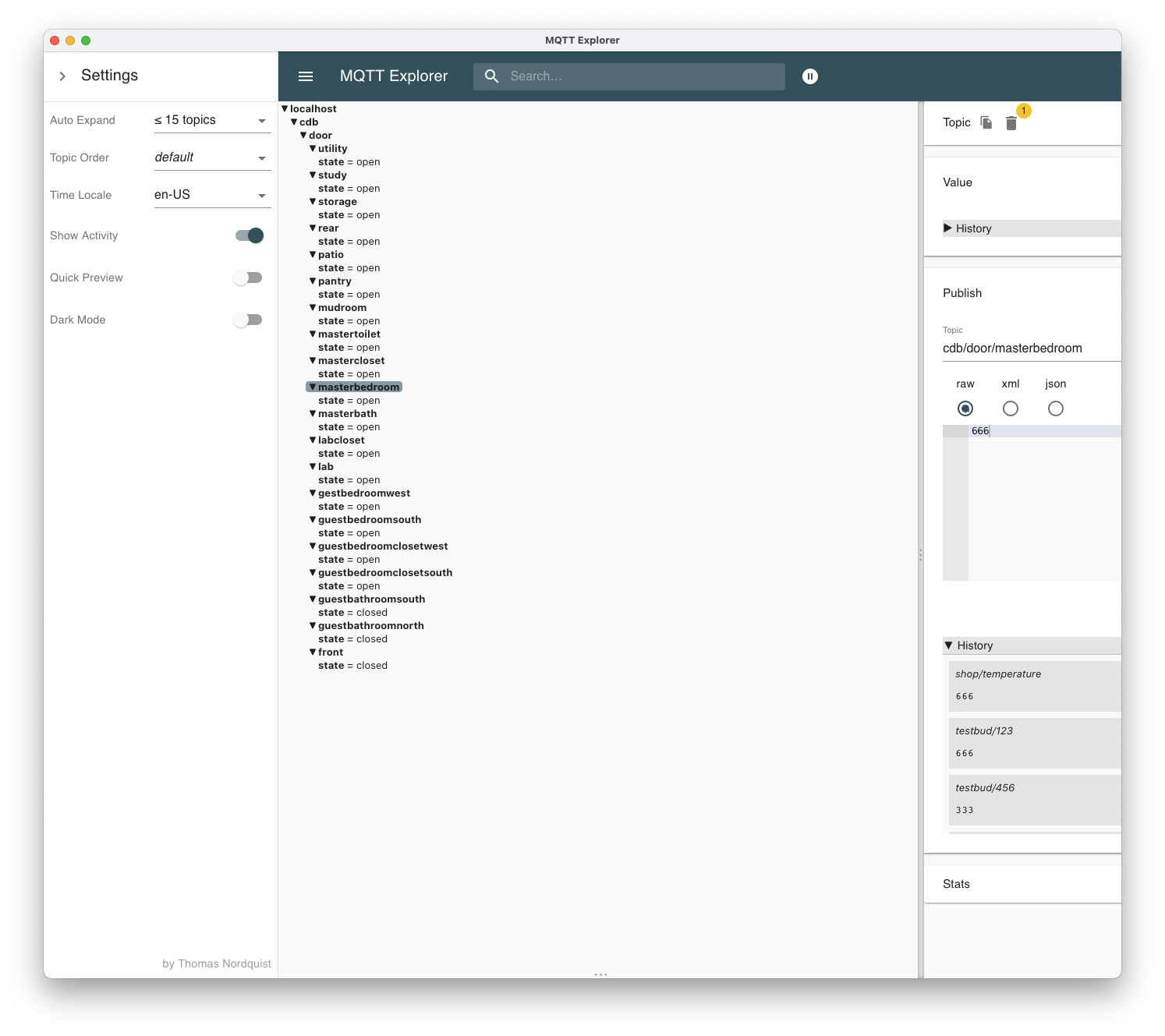Turn on Dark Mode switch
1165x1036 pixels.
[x=248, y=320]
